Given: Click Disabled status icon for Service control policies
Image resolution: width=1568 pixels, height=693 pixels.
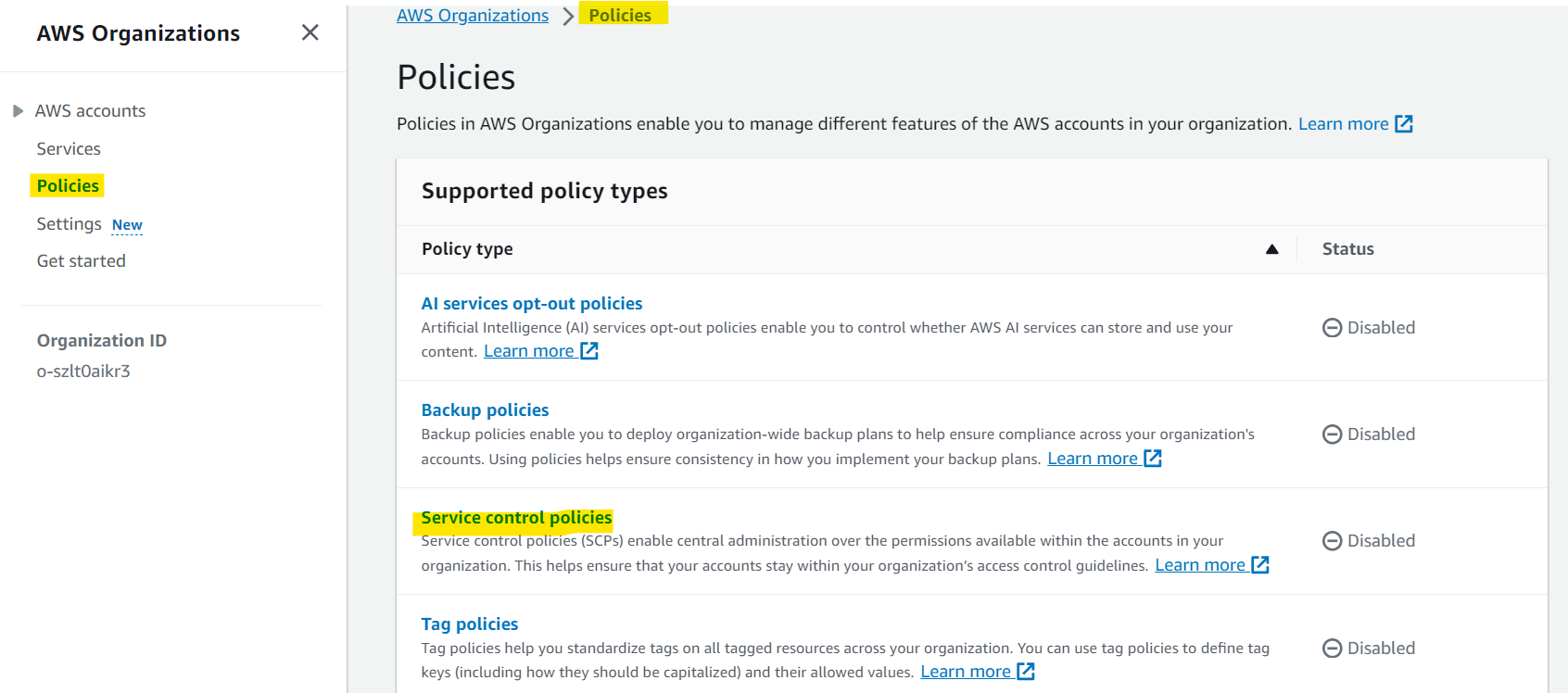Looking at the screenshot, I should point(1332,541).
